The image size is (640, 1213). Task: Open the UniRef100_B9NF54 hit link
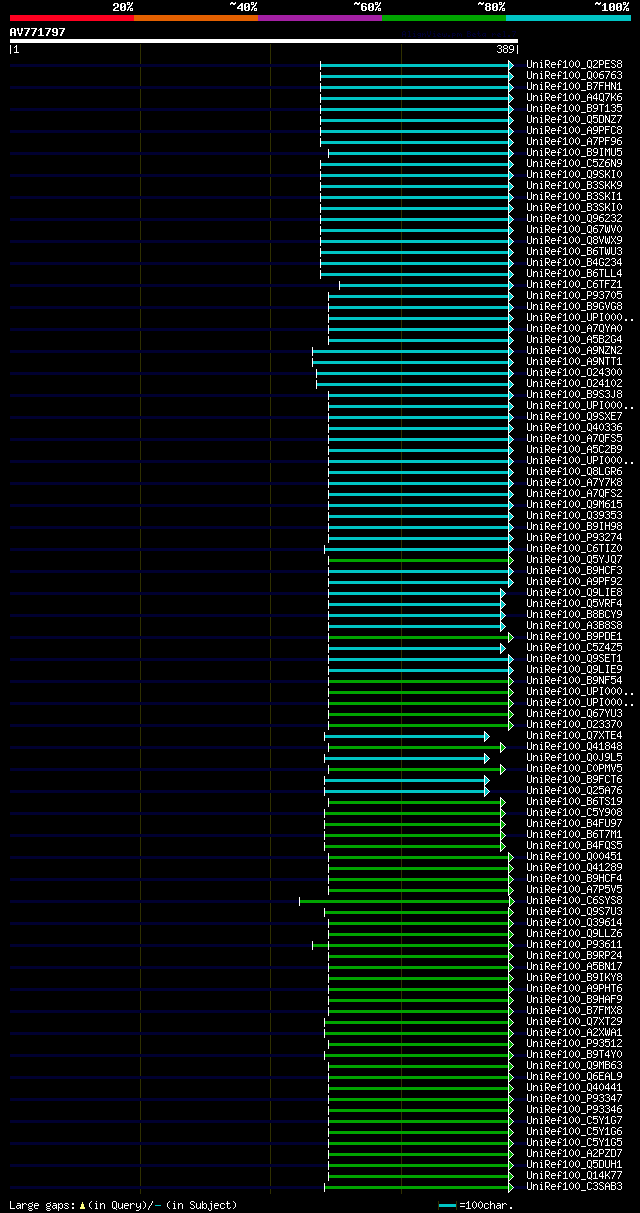point(574,681)
